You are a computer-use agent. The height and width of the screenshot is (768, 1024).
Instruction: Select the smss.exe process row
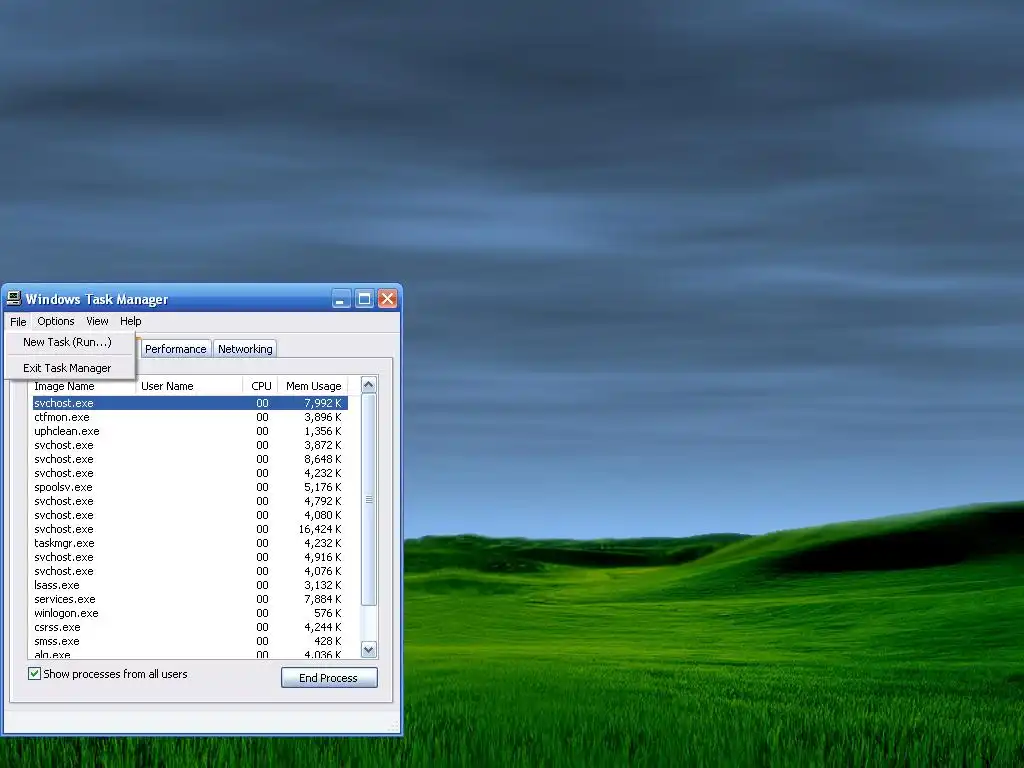pos(190,641)
